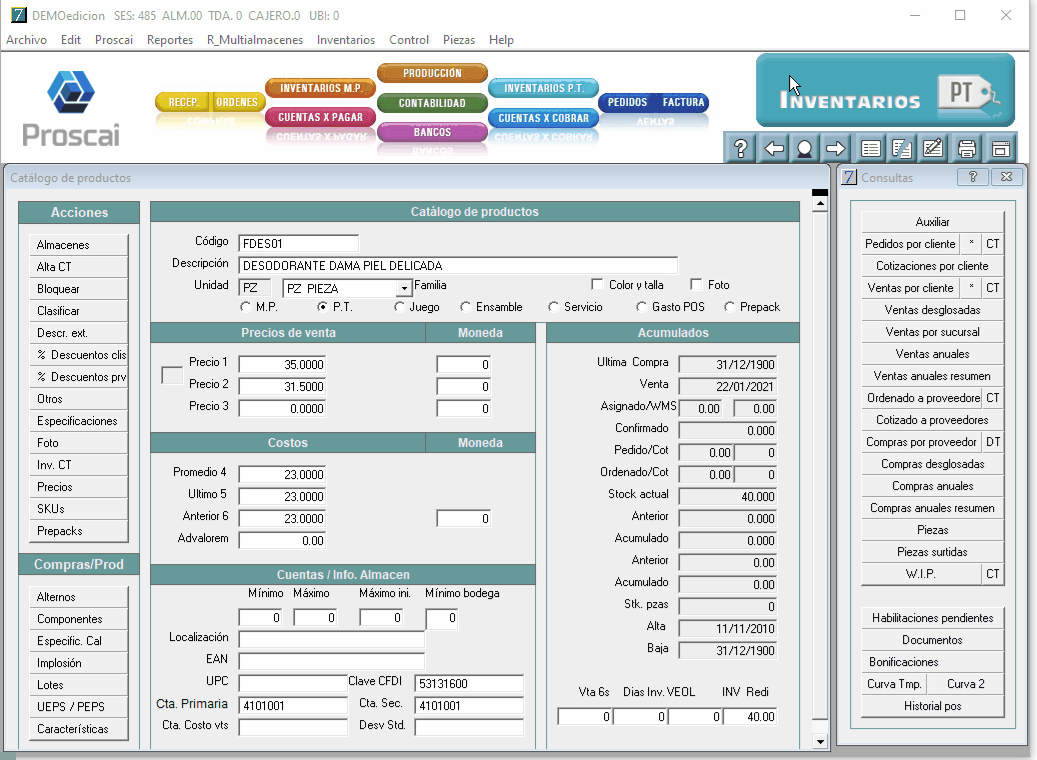The image size is (1037, 760).
Task: Open the Archivo menu
Action: coord(26,40)
